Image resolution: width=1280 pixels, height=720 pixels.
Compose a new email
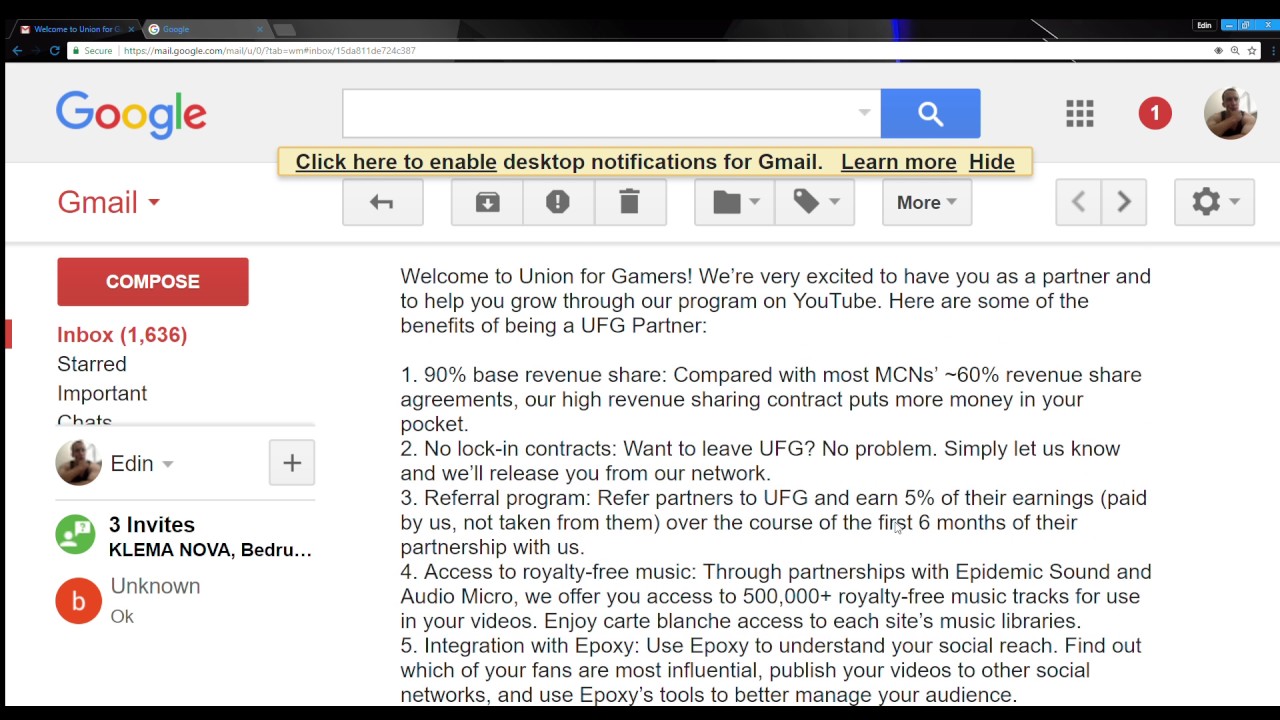coord(153,282)
